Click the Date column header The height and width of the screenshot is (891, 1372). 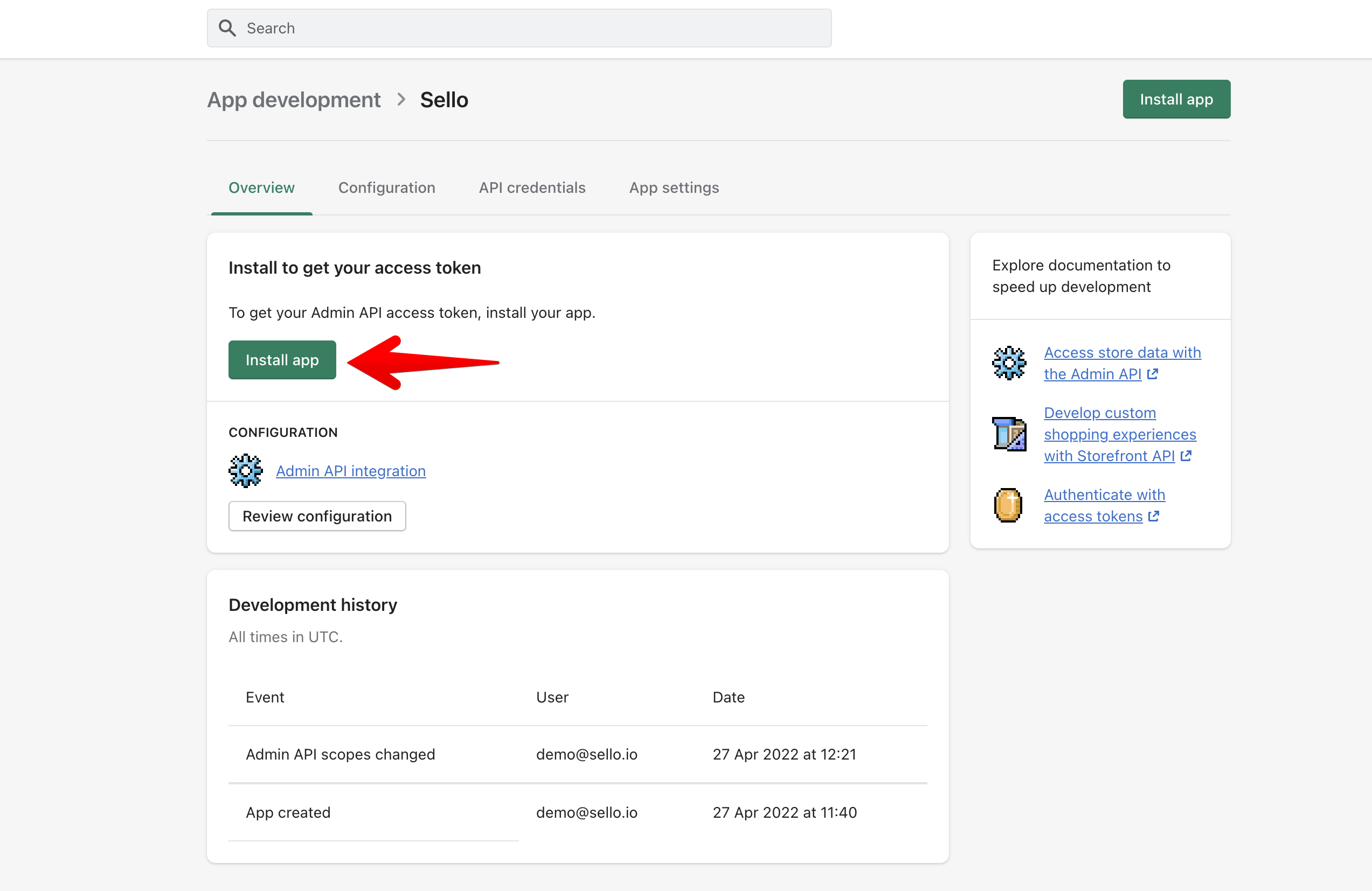point(729,698)
